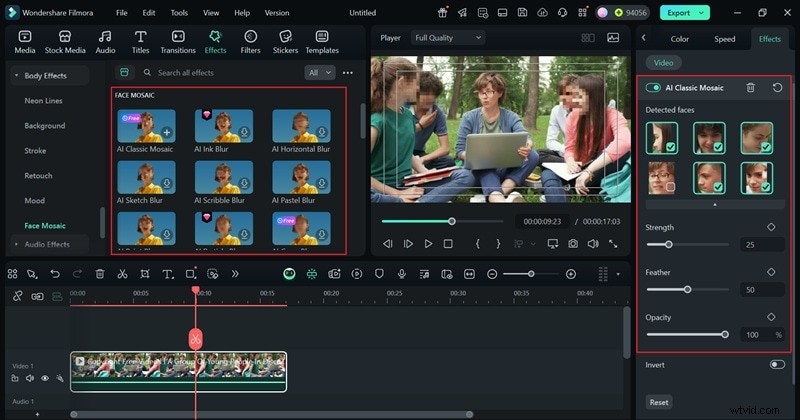The height and width of the screenshot is (420, 800).
Task: Open the Titles panel
Action: (140, 42)
